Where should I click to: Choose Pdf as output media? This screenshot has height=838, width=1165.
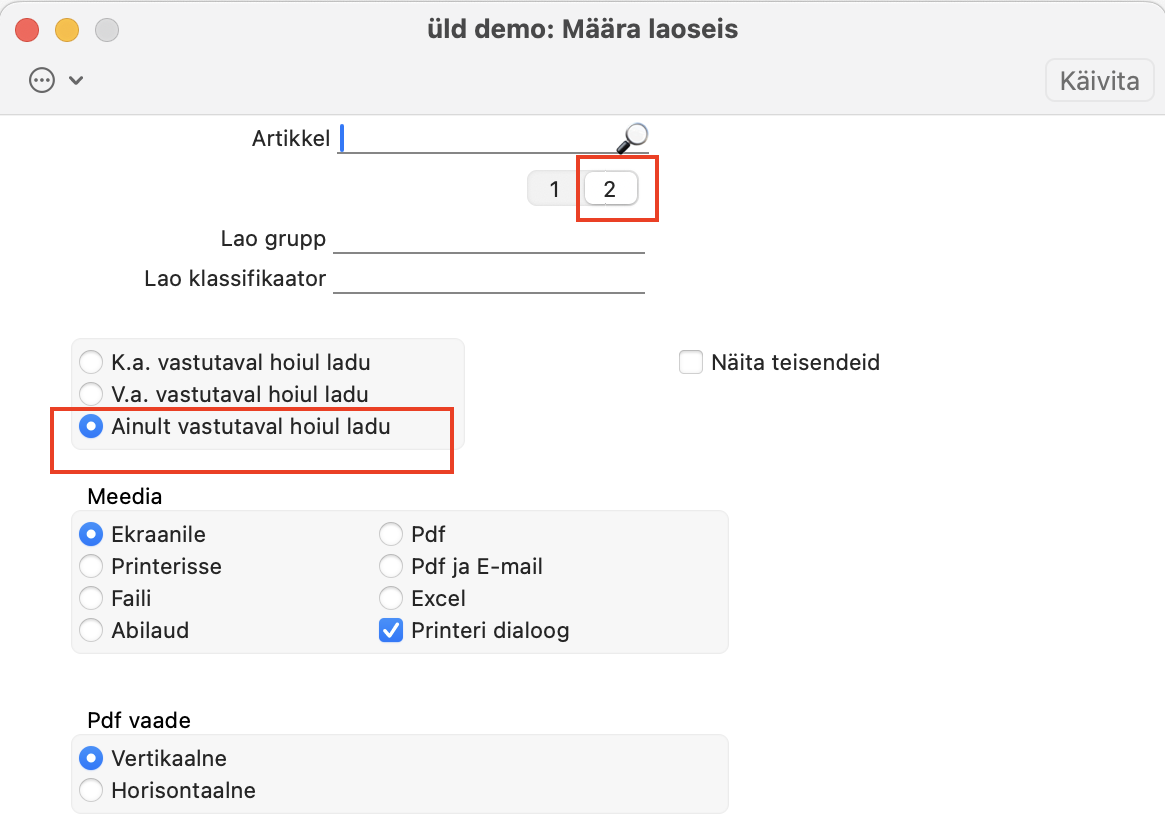(391, 535)
